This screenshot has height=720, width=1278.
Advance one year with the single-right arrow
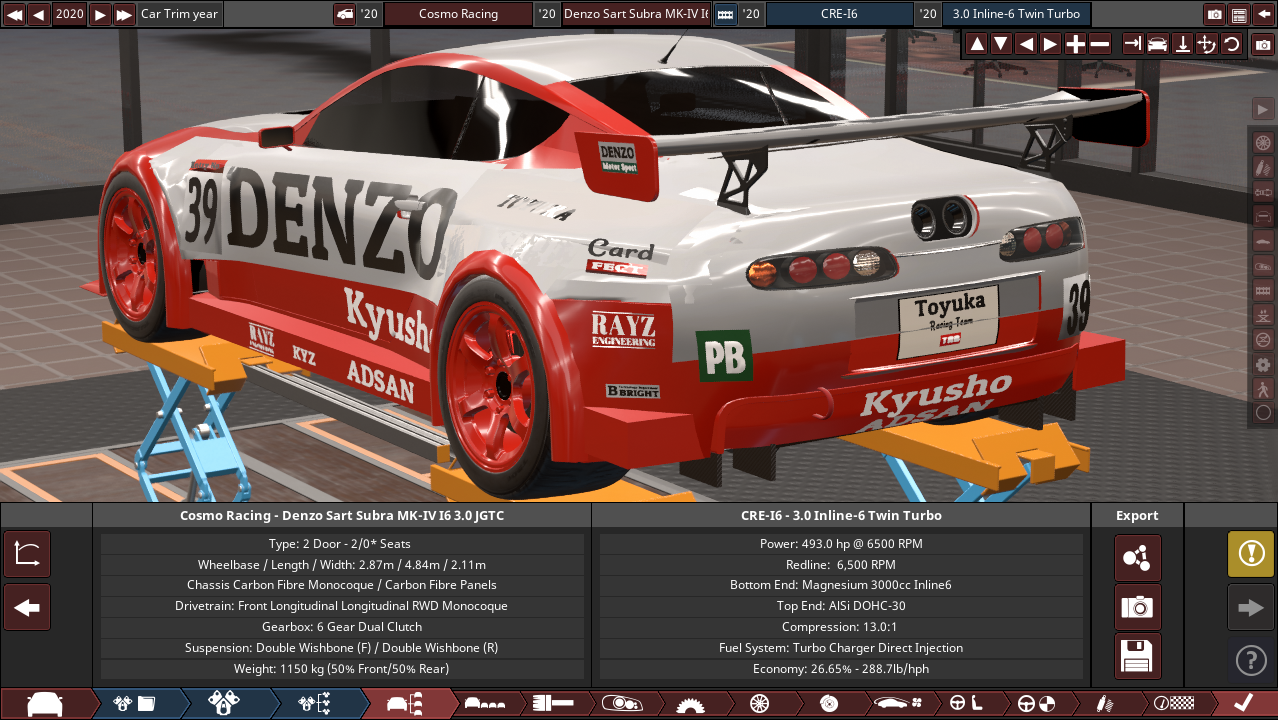[x=99, y=14]
